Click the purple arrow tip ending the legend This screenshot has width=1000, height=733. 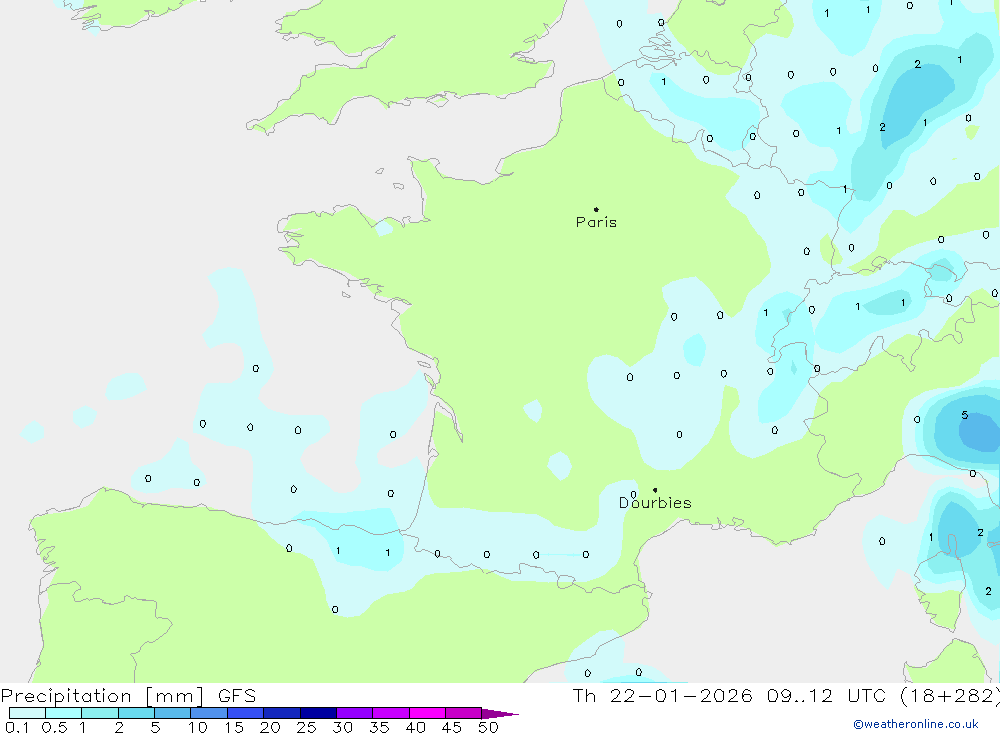click(500, 714)
